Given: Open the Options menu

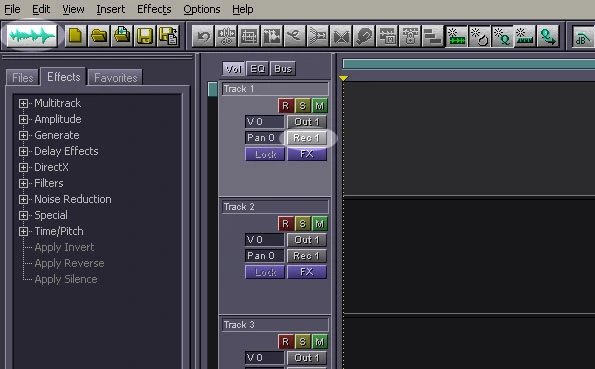Looking at the screenshot, I should pyautogui.click(x=202, y=9).
